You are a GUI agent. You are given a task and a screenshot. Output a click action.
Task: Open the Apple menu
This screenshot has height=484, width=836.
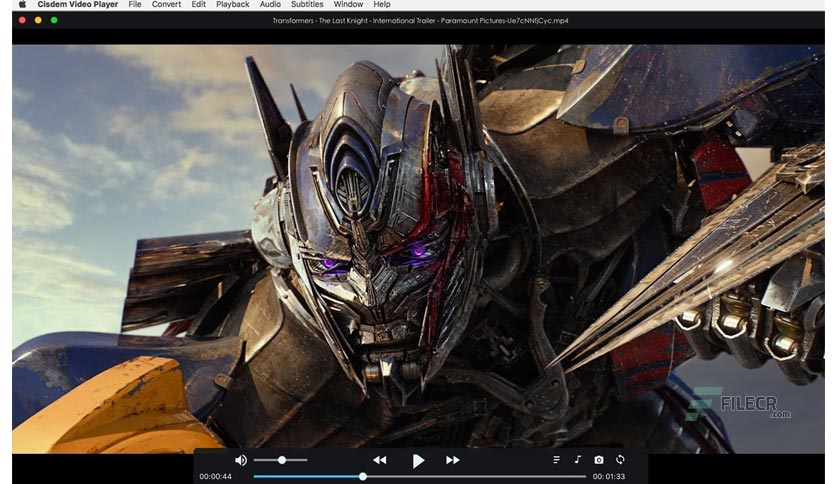[22, 4]
